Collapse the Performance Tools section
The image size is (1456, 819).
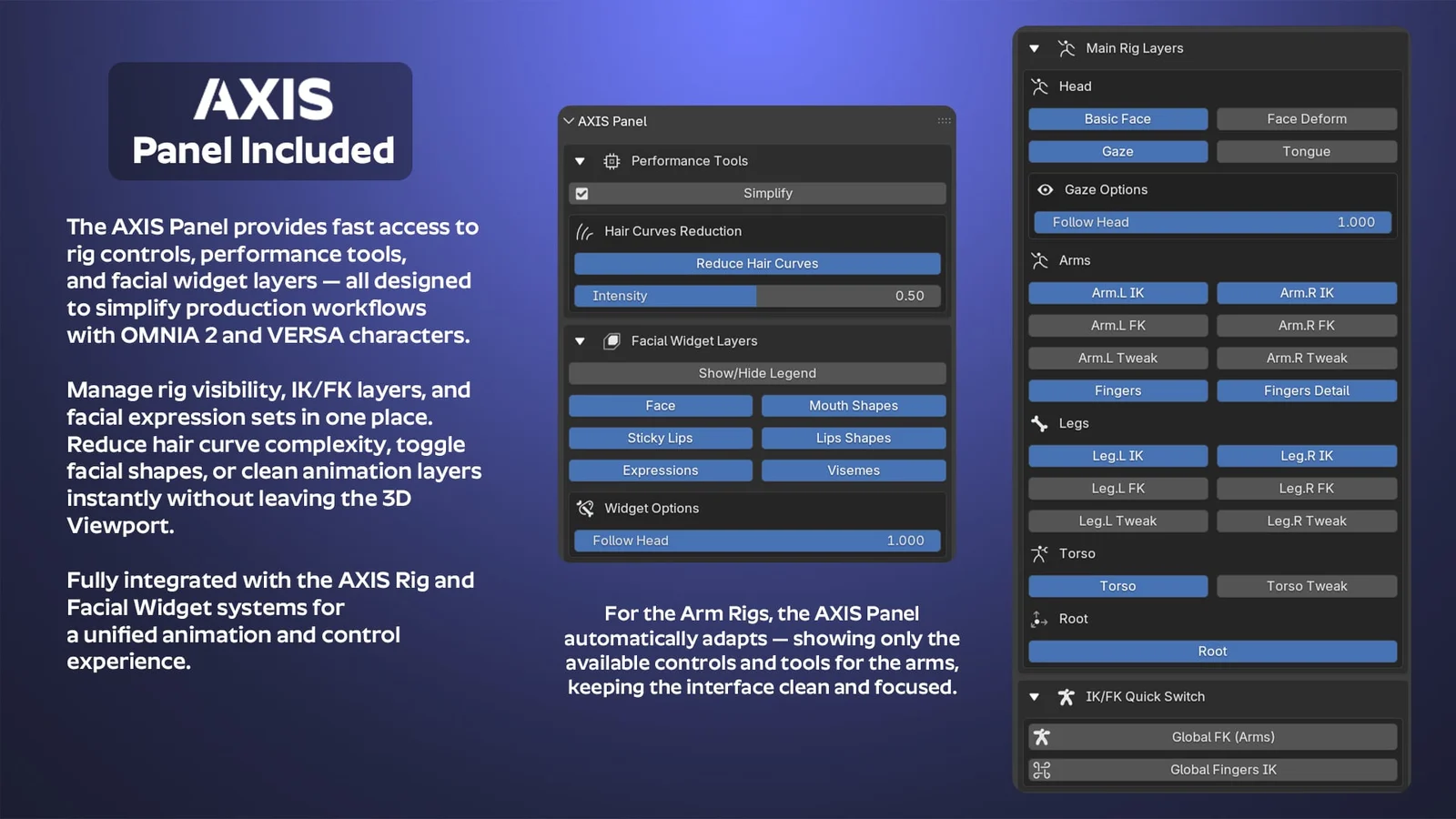pyautogui.click(x=580, y=161)
